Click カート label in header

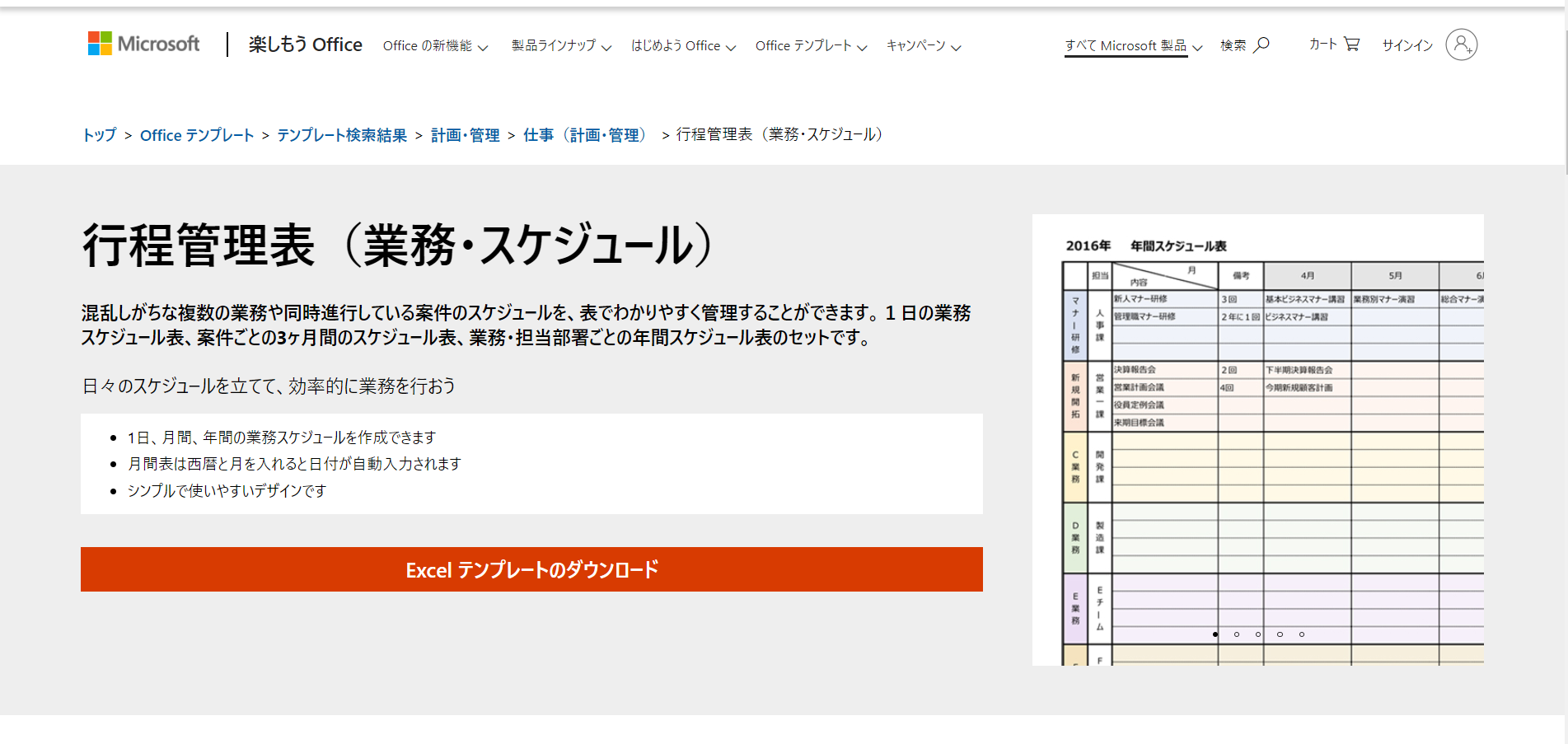click(1323, 44)
